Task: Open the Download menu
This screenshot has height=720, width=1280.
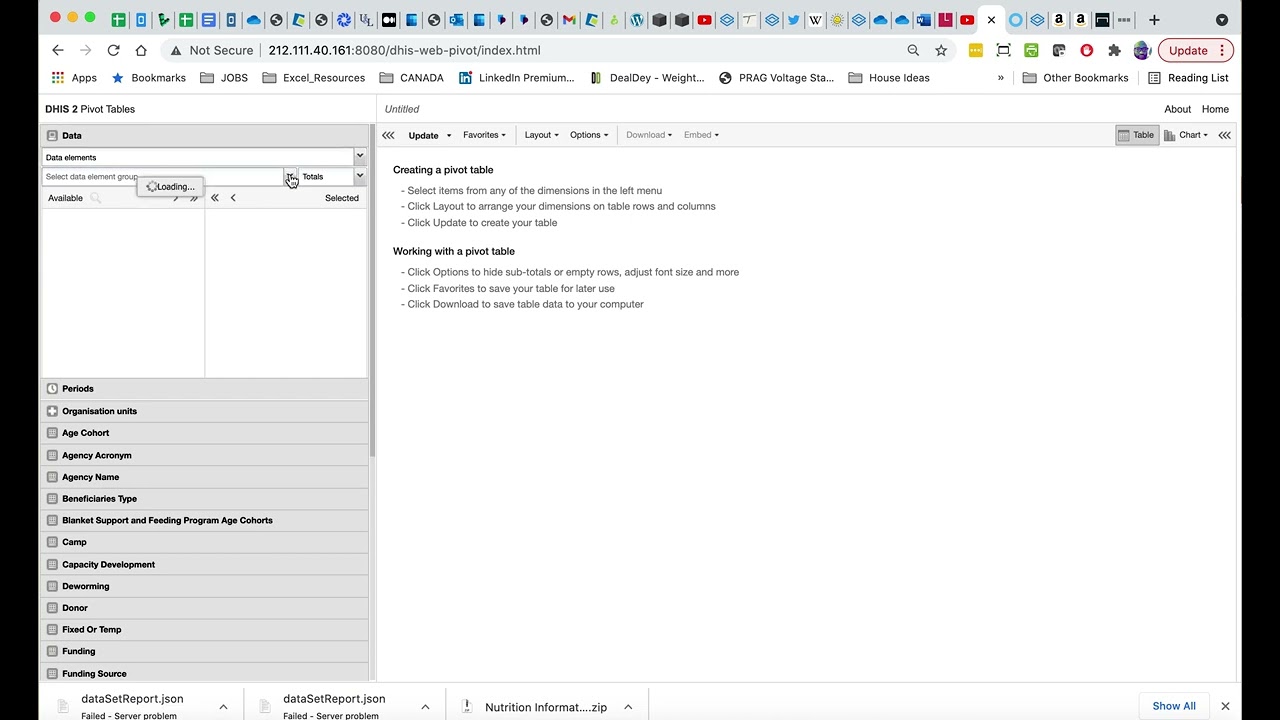Action: tap(649, 135)
